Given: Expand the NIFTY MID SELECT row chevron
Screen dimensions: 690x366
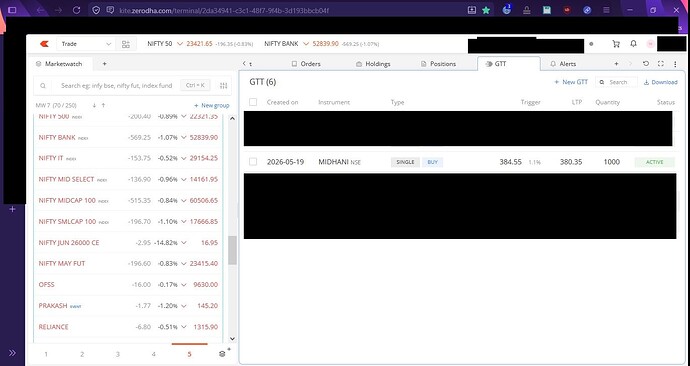Looking at the screenshot, I should [x=184, y=179].
